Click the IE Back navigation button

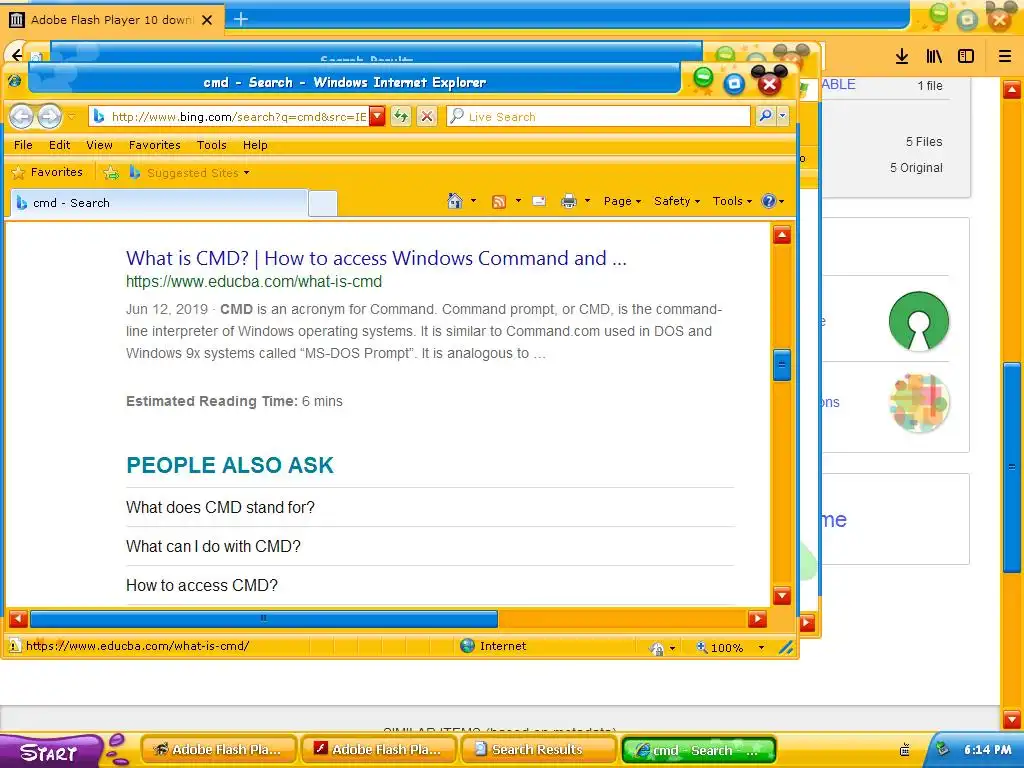[x=21, y=117]
